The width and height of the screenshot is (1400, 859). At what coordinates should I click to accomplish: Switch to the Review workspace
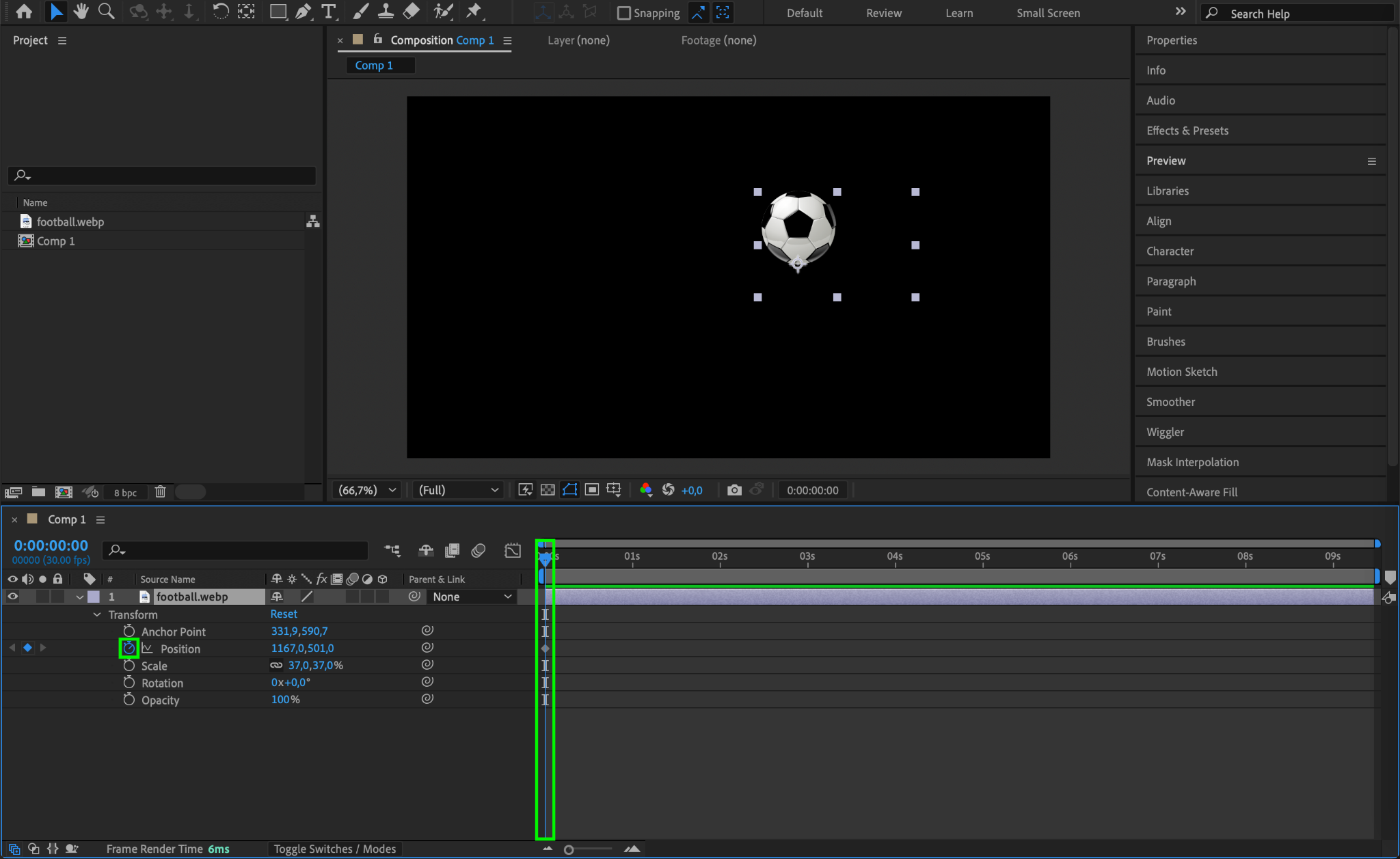pyautogui.click(x=883, y=13)
